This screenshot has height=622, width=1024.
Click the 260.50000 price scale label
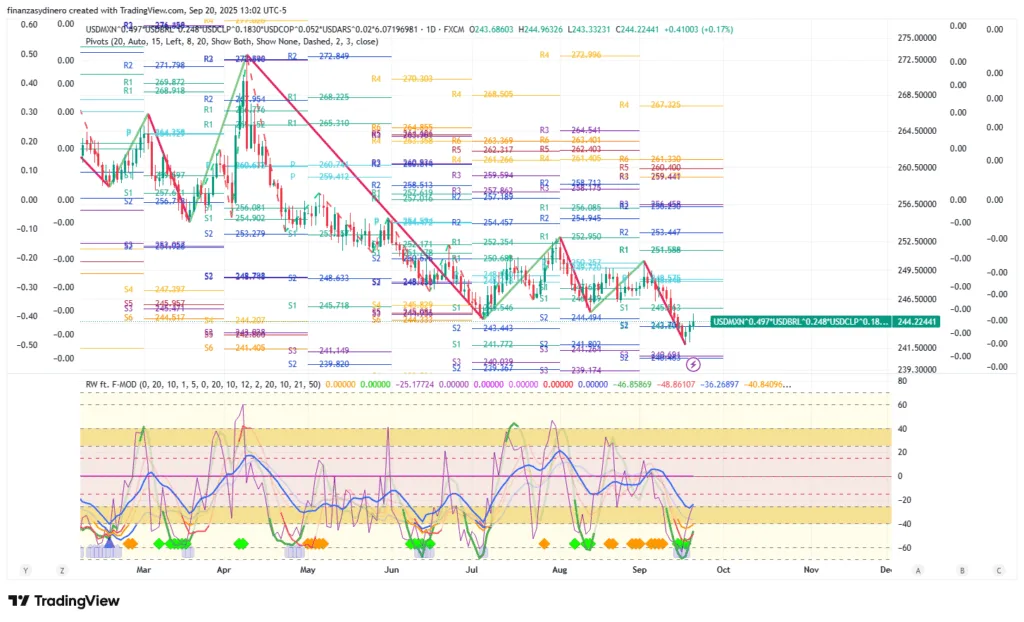(917, 168)
